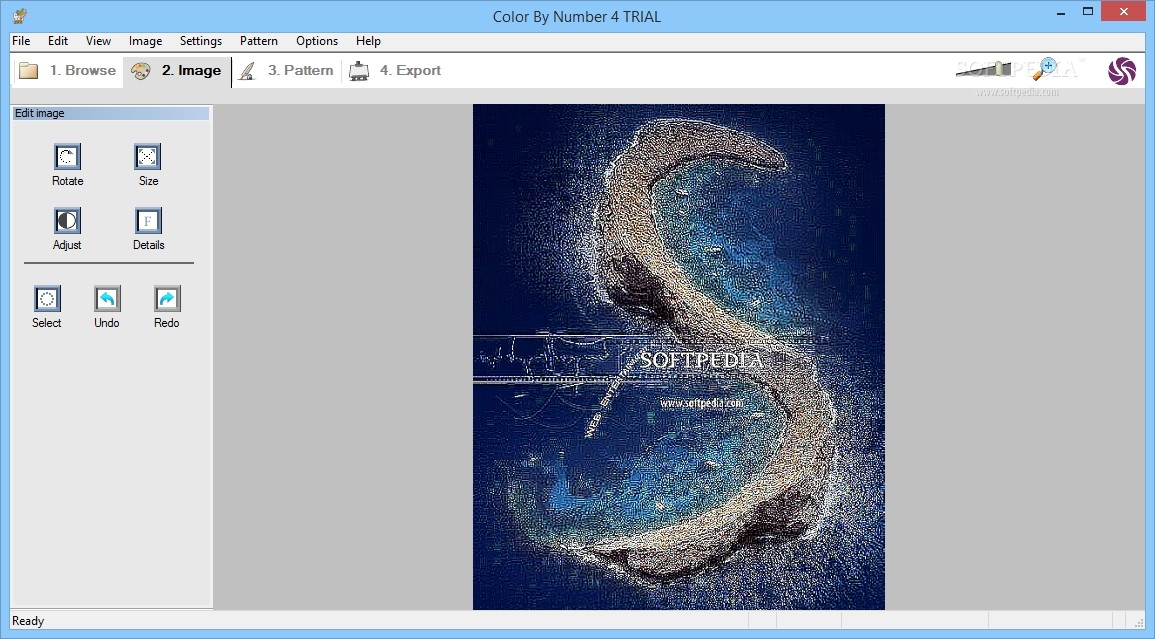Go to the 3. Pattern step

(x=287, y=71)
